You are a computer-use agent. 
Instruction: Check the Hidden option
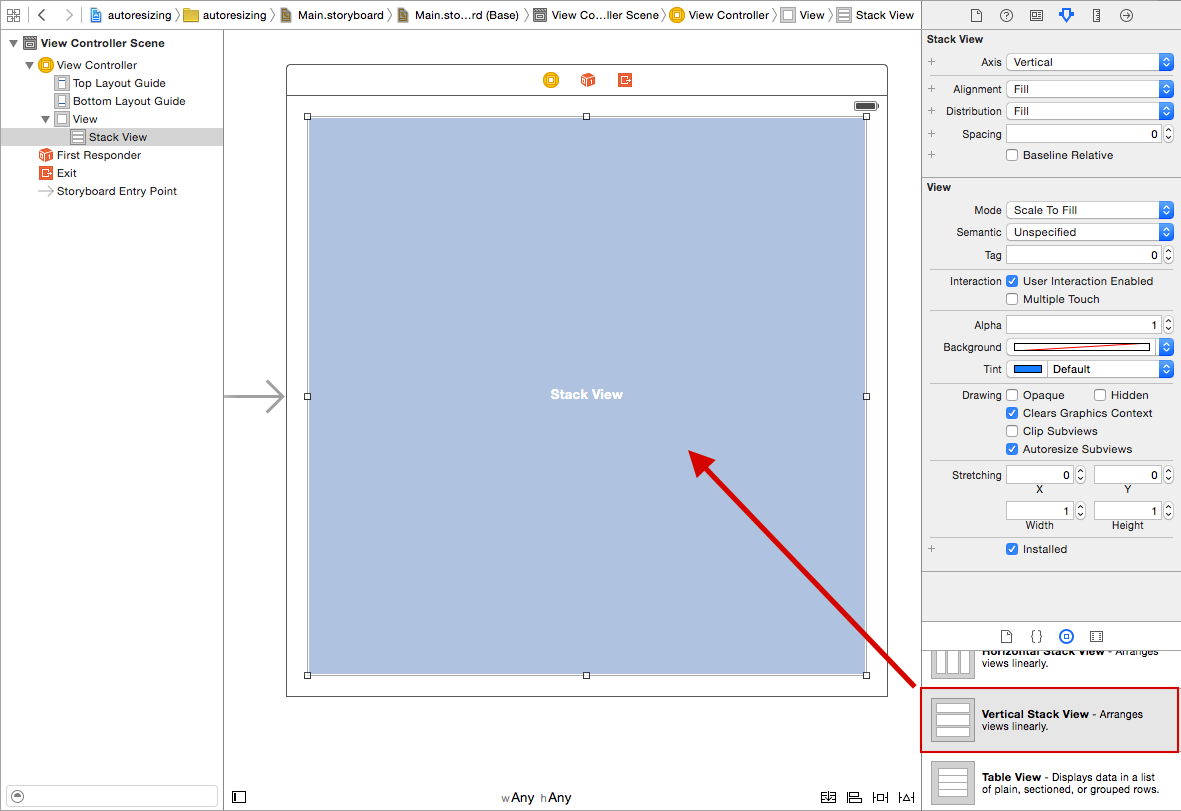coord(1100,395)
